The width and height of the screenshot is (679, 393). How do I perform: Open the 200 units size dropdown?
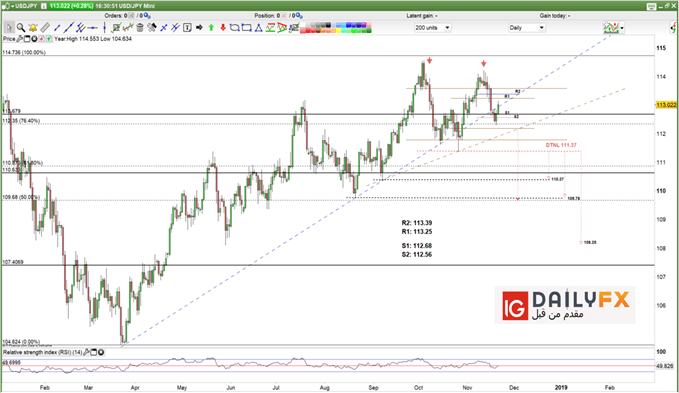pos(432,28)
